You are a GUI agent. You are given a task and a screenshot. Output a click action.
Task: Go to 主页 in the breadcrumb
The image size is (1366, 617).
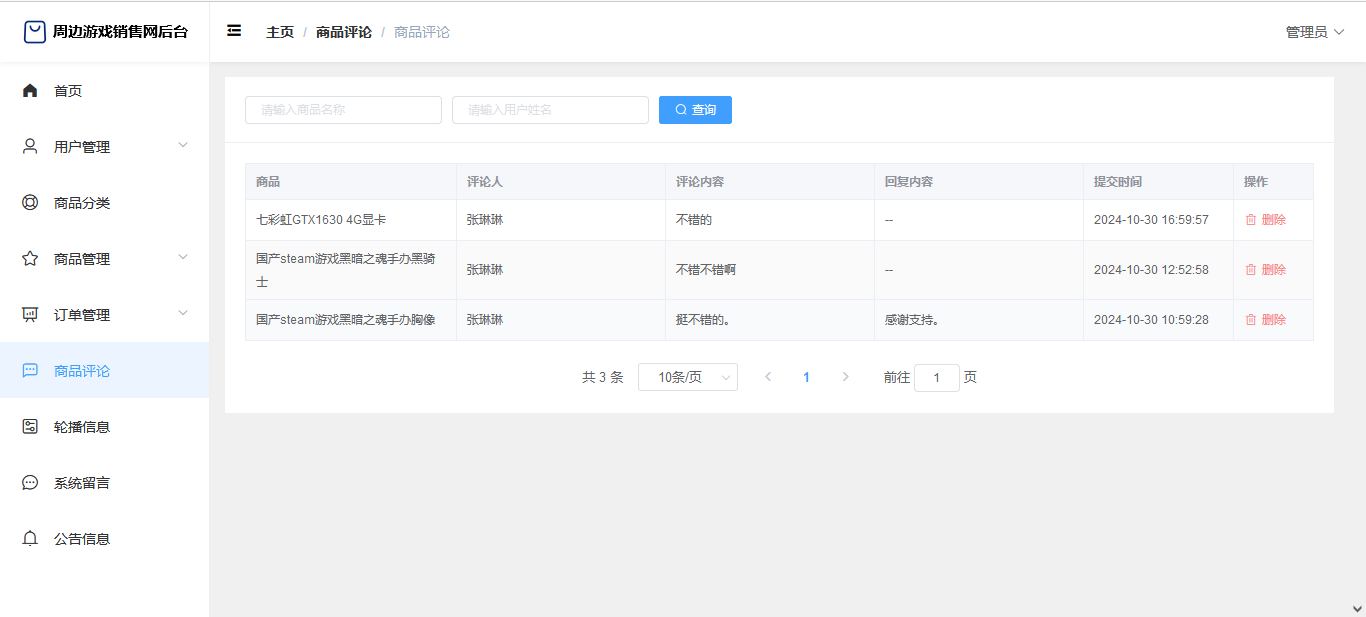coord(280,32)
